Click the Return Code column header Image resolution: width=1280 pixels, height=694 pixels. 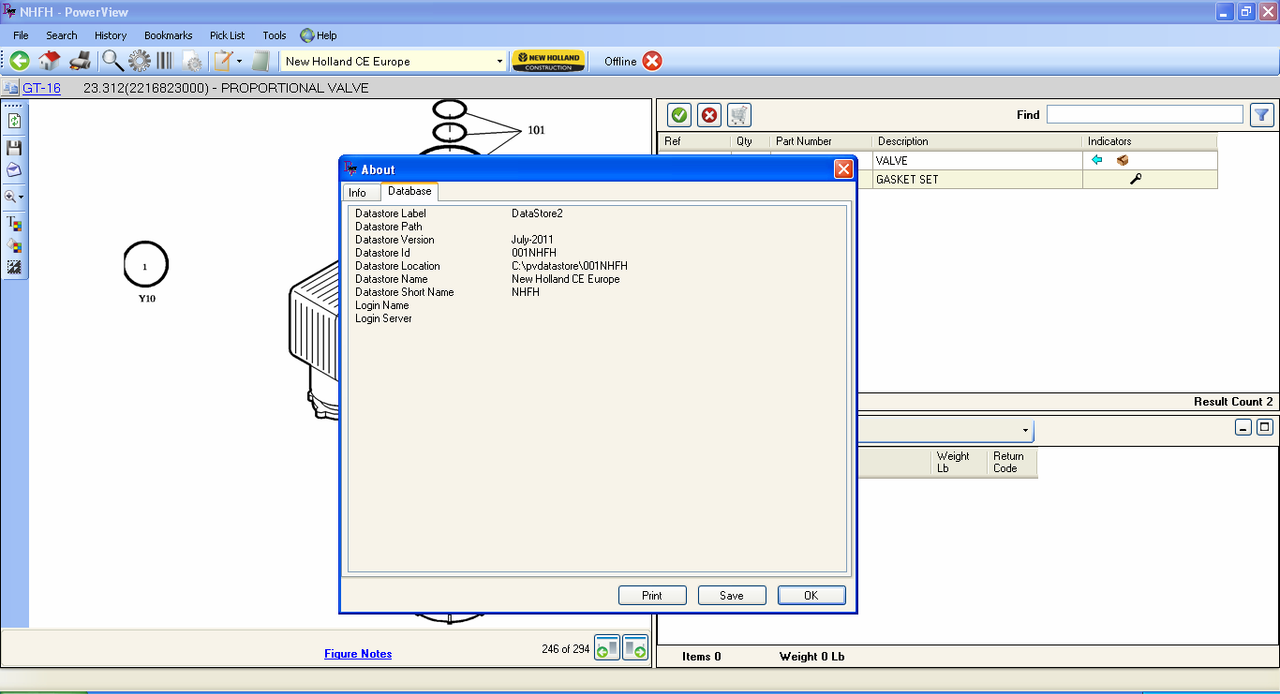pyautogui.click(x=1011, y=462)
